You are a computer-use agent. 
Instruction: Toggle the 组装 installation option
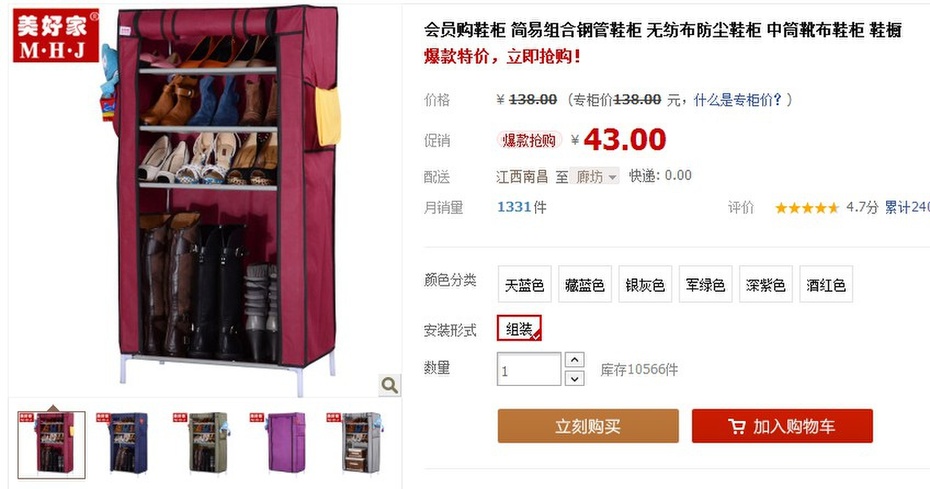pos(520,328)
